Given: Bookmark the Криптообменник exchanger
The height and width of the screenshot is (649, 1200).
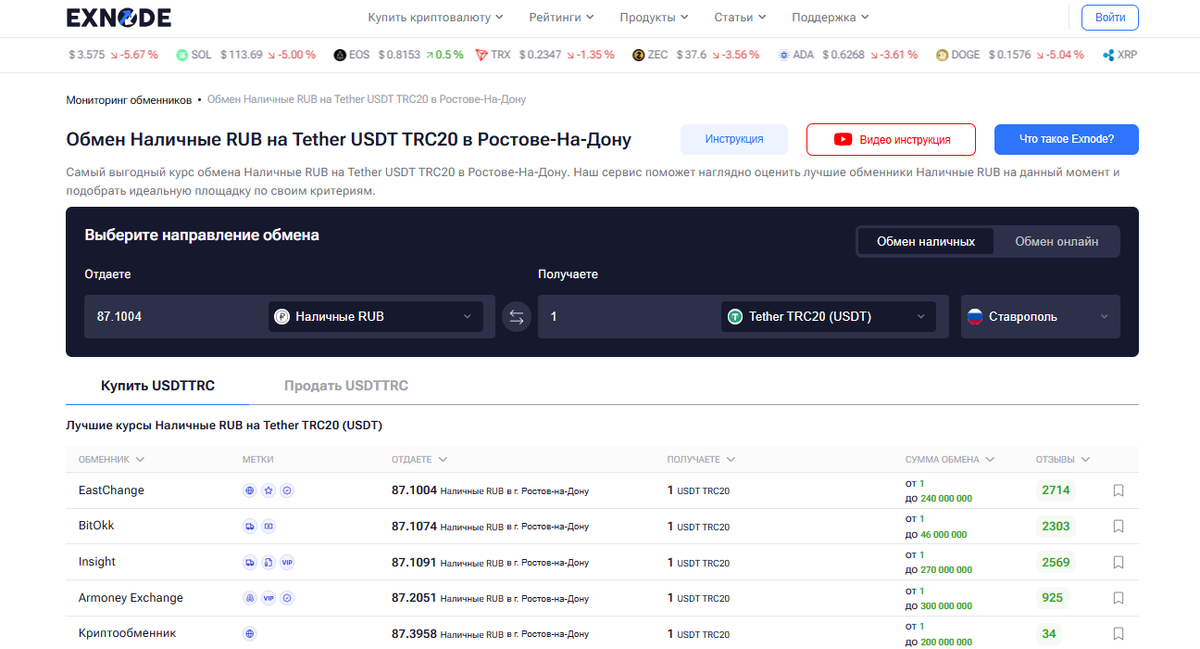Looking at the screenshot, I should [x=1119, y=634].
